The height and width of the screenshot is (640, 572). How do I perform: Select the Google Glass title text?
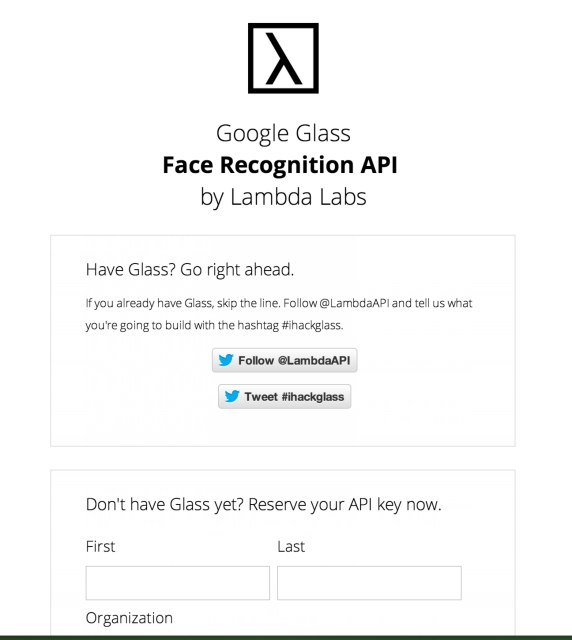point(283,133)
